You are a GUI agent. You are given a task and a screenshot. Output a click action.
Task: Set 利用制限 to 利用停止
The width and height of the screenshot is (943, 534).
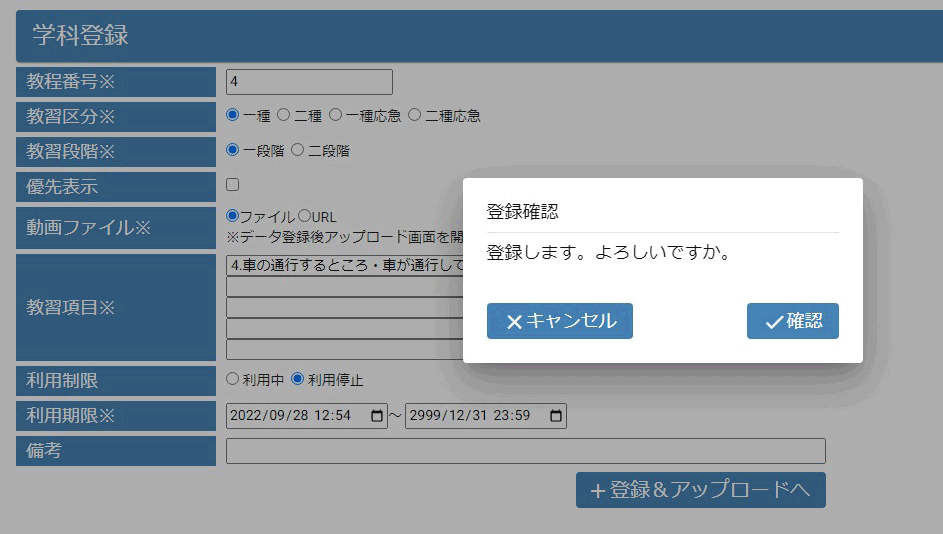(x=297, y=380)
